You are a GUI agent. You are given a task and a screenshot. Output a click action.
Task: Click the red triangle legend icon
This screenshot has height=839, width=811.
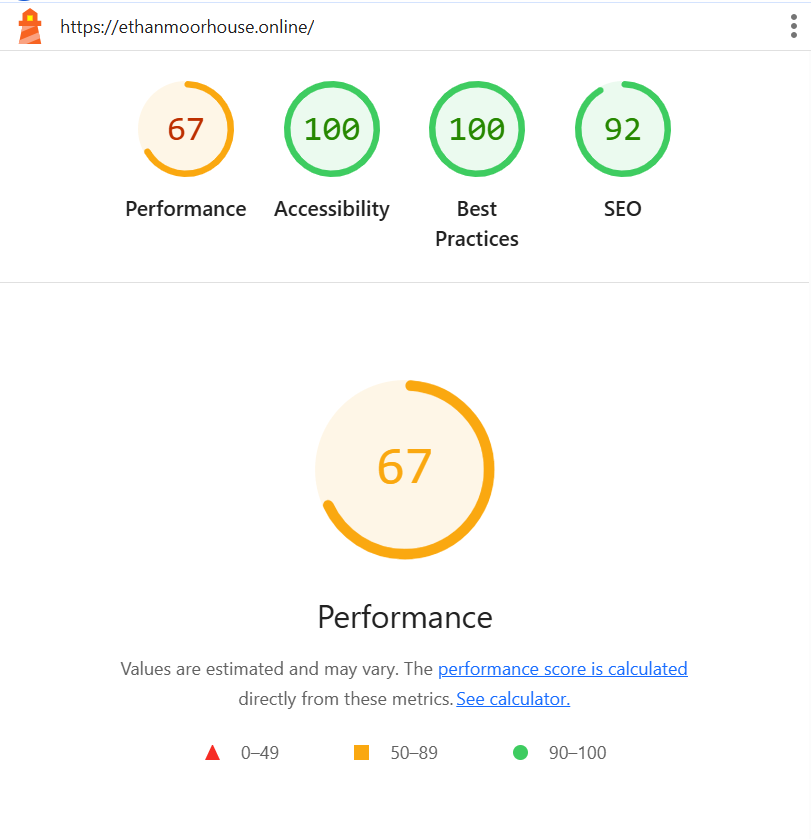click(x=212, y=753)
